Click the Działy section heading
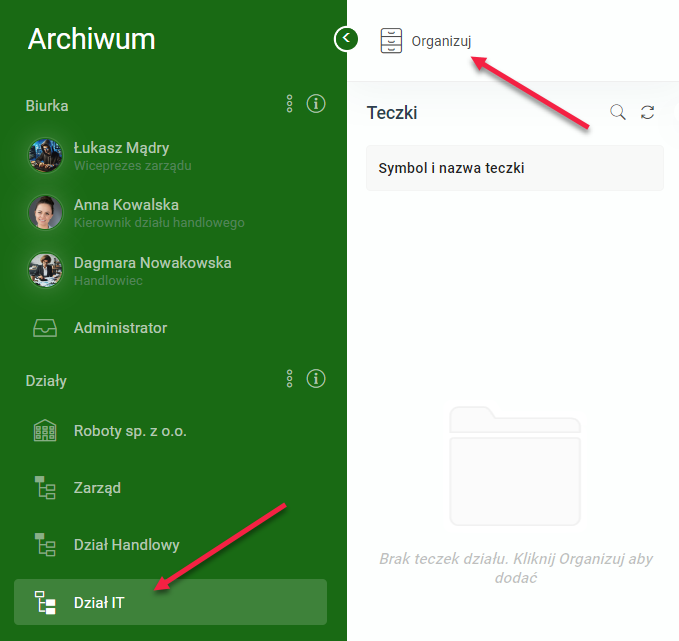 (46, 381)
